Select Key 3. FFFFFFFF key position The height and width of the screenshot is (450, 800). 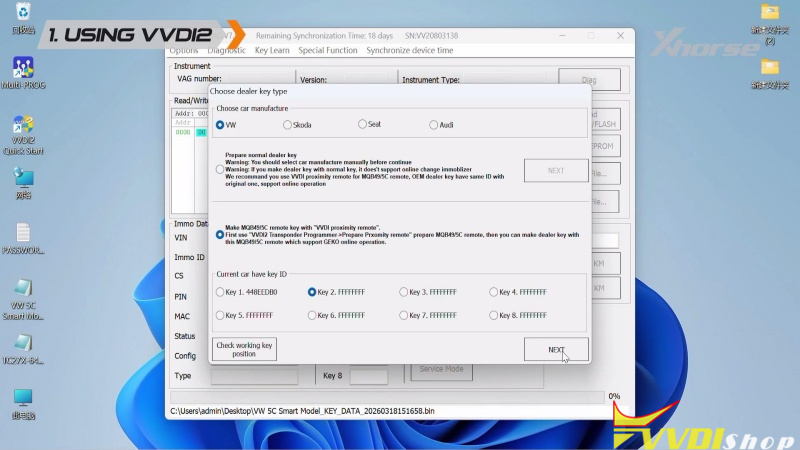pyautogui.click(x=404, y=292)
